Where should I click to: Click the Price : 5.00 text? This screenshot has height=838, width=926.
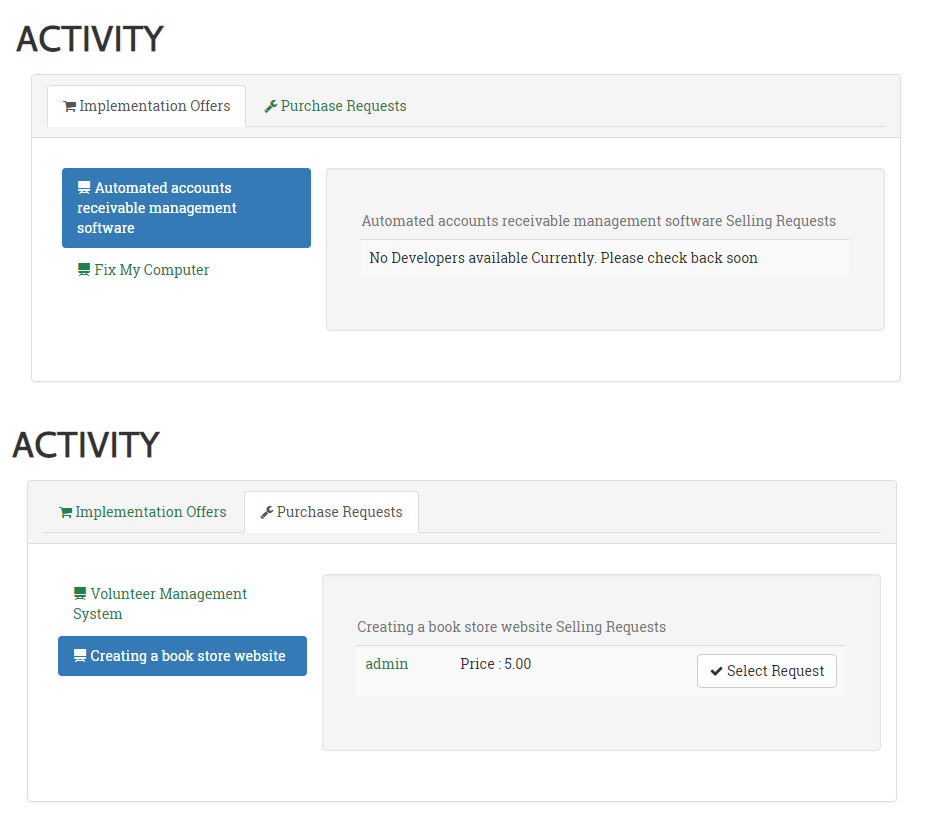point(495,664)
